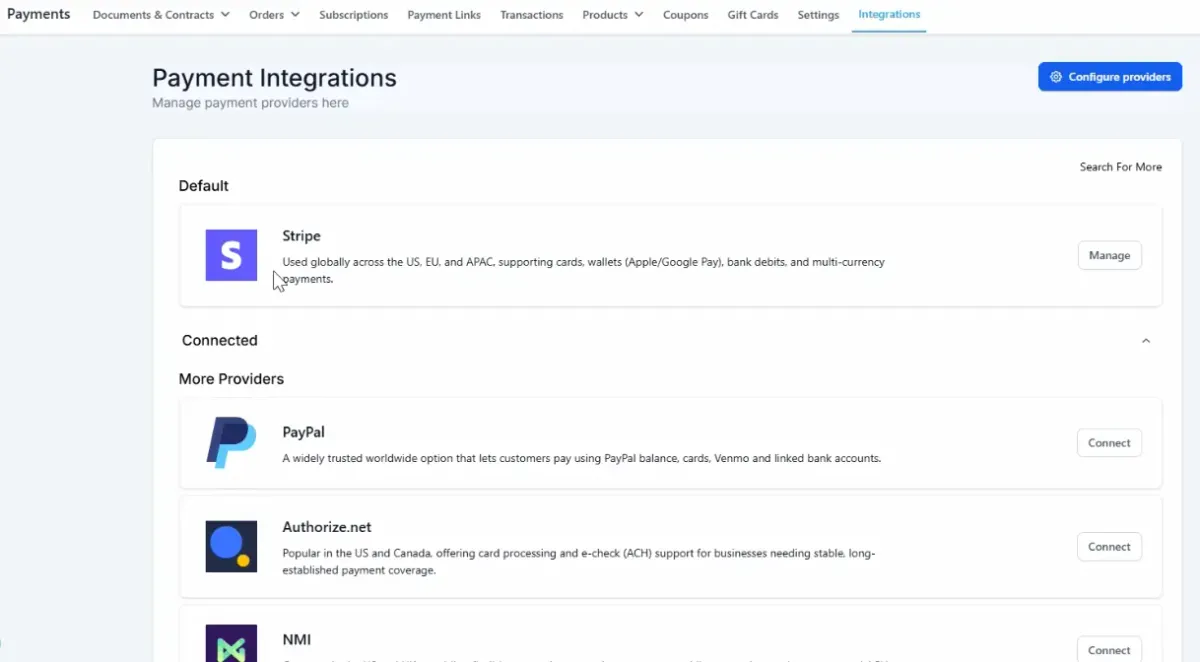The image size is (1200, 662).
Task: Click the Authorize.net description text
Action: coord(579,562)
